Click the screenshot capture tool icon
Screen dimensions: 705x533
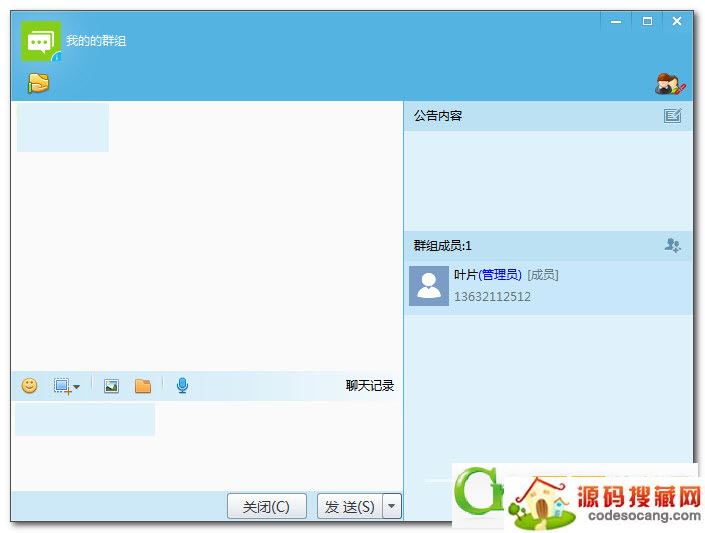[62, 386]
